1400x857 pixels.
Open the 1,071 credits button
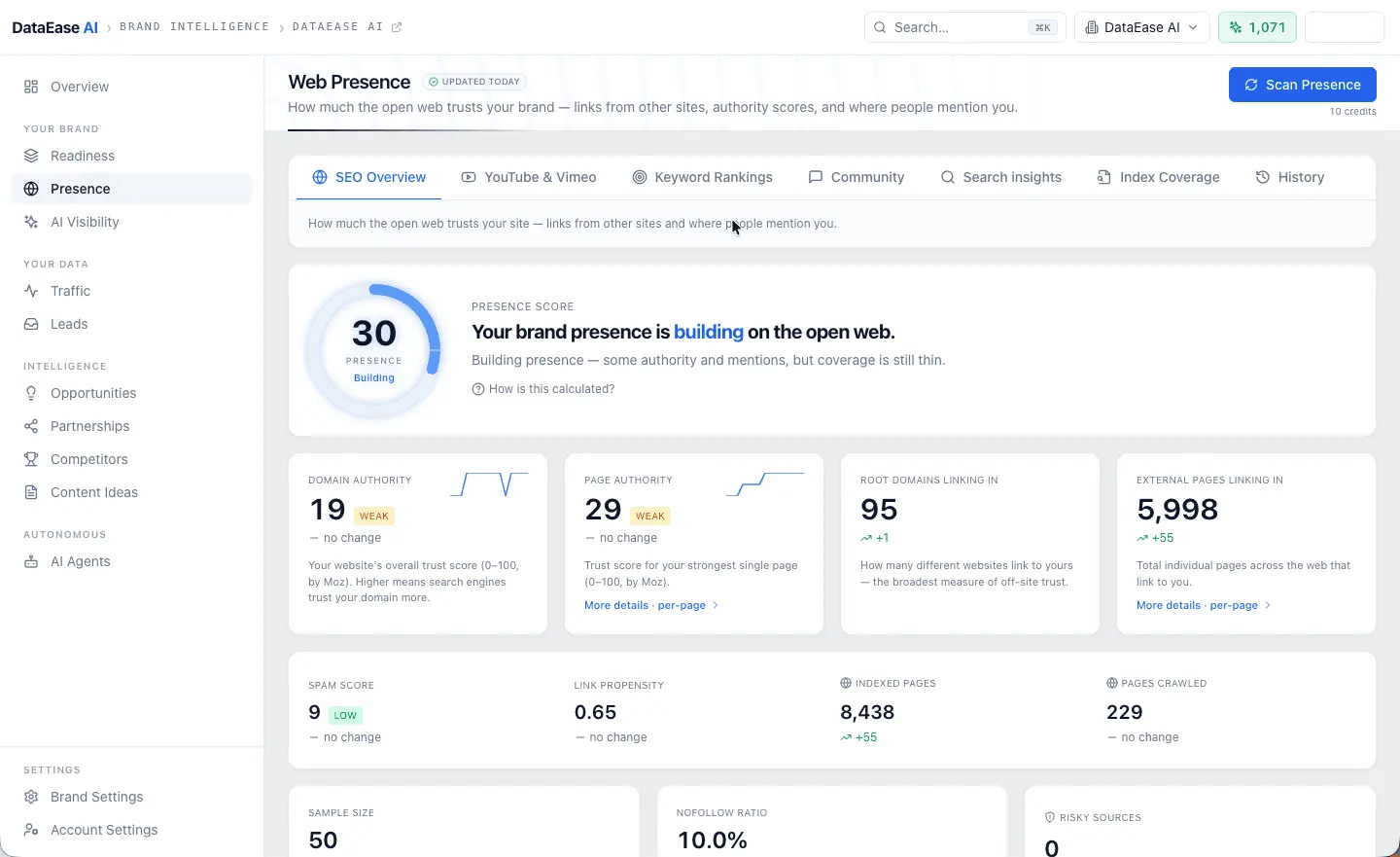(1257, 27)
